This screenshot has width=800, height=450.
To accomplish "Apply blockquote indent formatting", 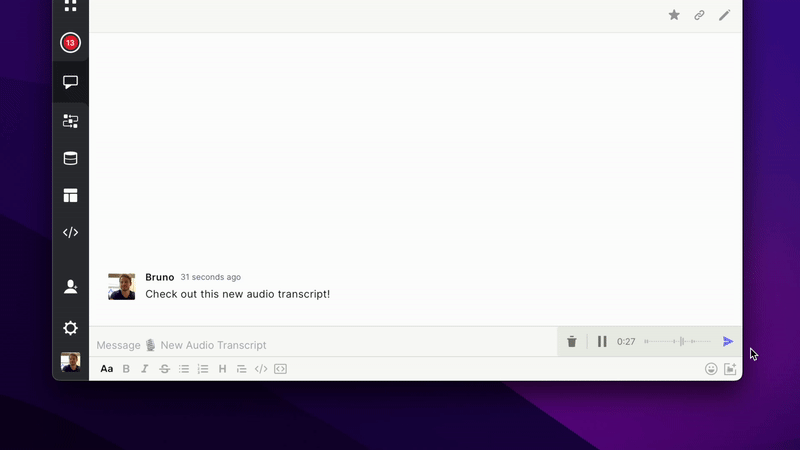I will pos(241,369).
